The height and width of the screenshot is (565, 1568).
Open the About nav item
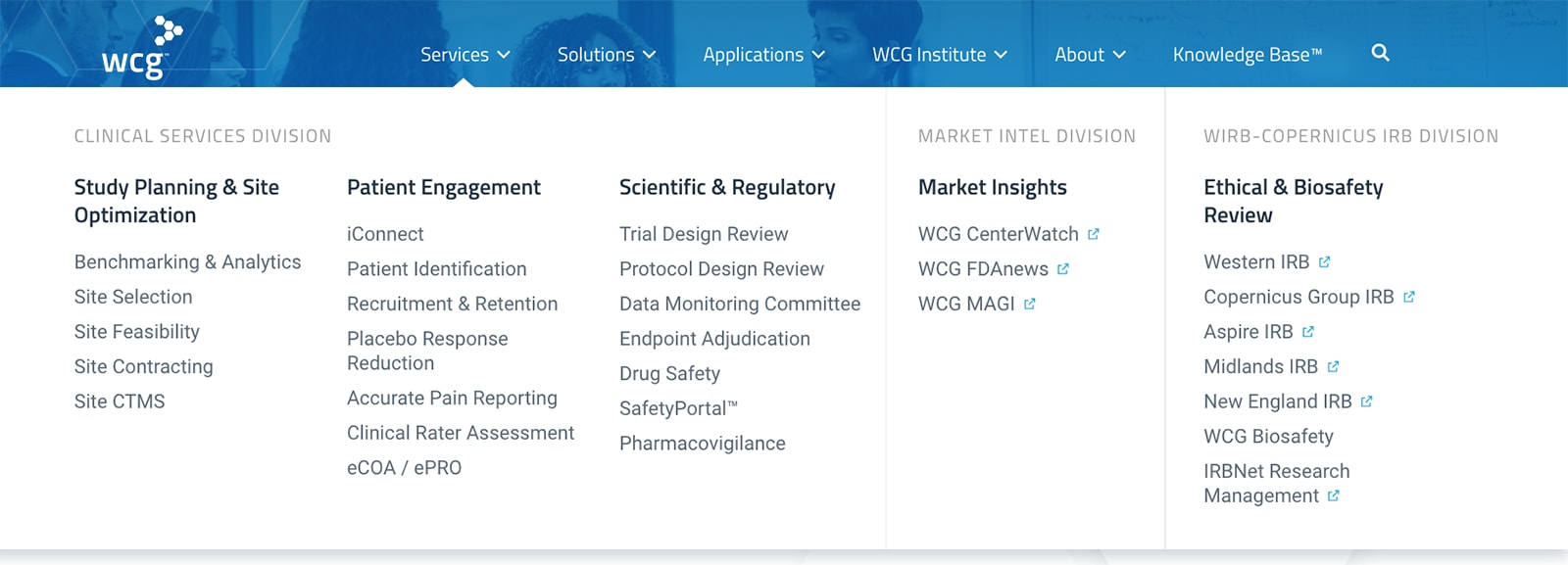coord(1079,55)
